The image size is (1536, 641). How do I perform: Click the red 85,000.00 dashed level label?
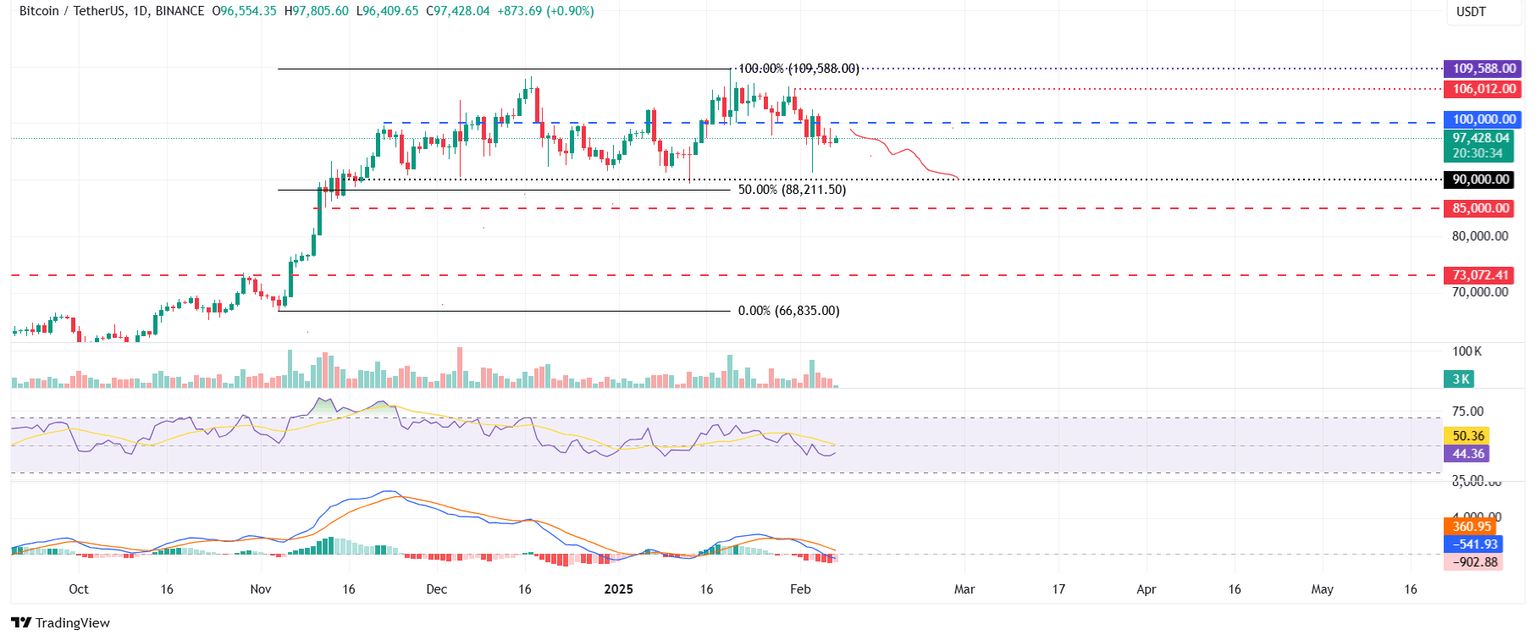(x=1479, y=208)
